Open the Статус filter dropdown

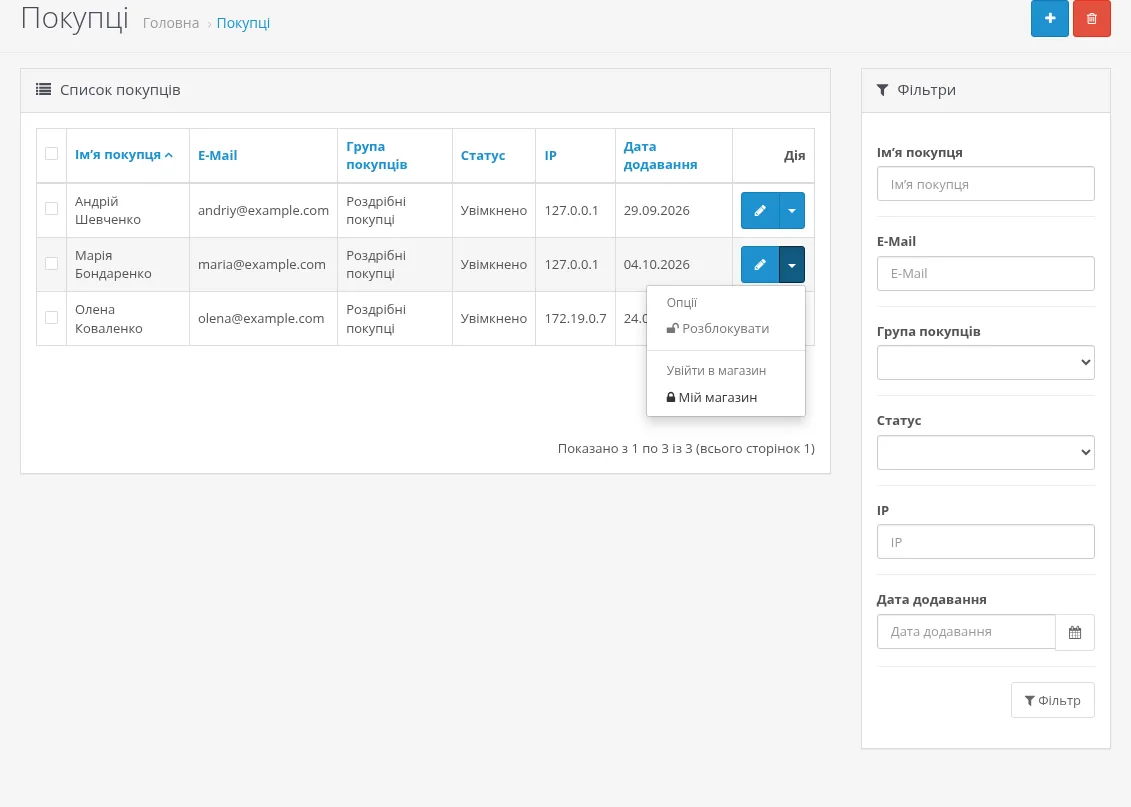click(x=985, y=452)
